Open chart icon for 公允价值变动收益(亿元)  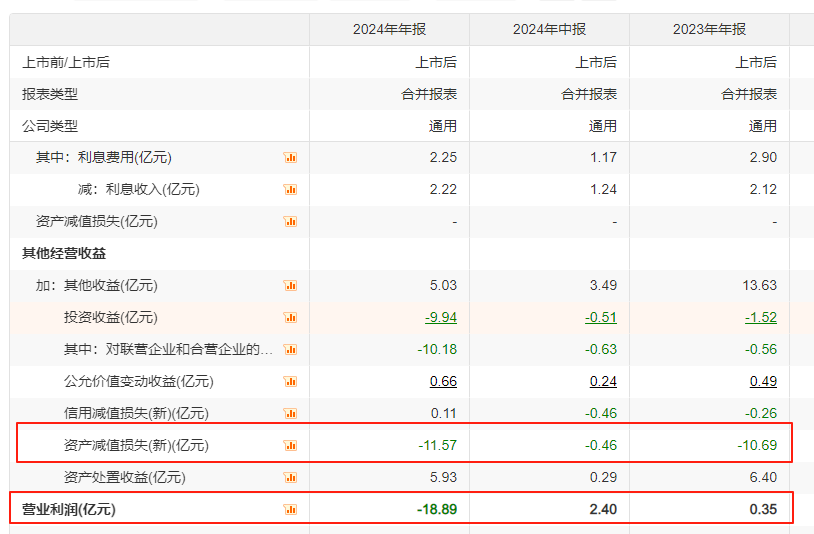291,381
